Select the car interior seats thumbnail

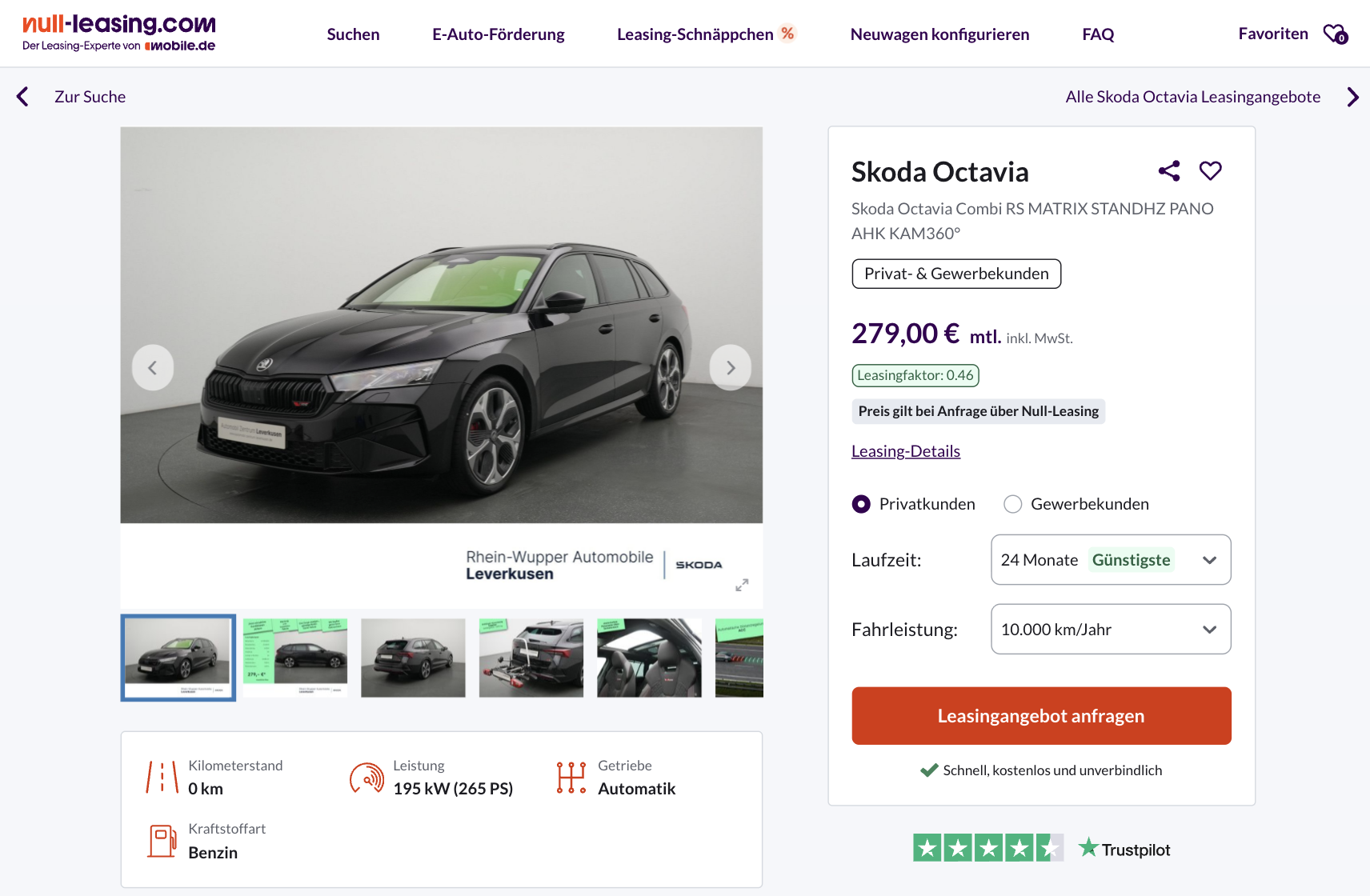[x=649, y=658]
